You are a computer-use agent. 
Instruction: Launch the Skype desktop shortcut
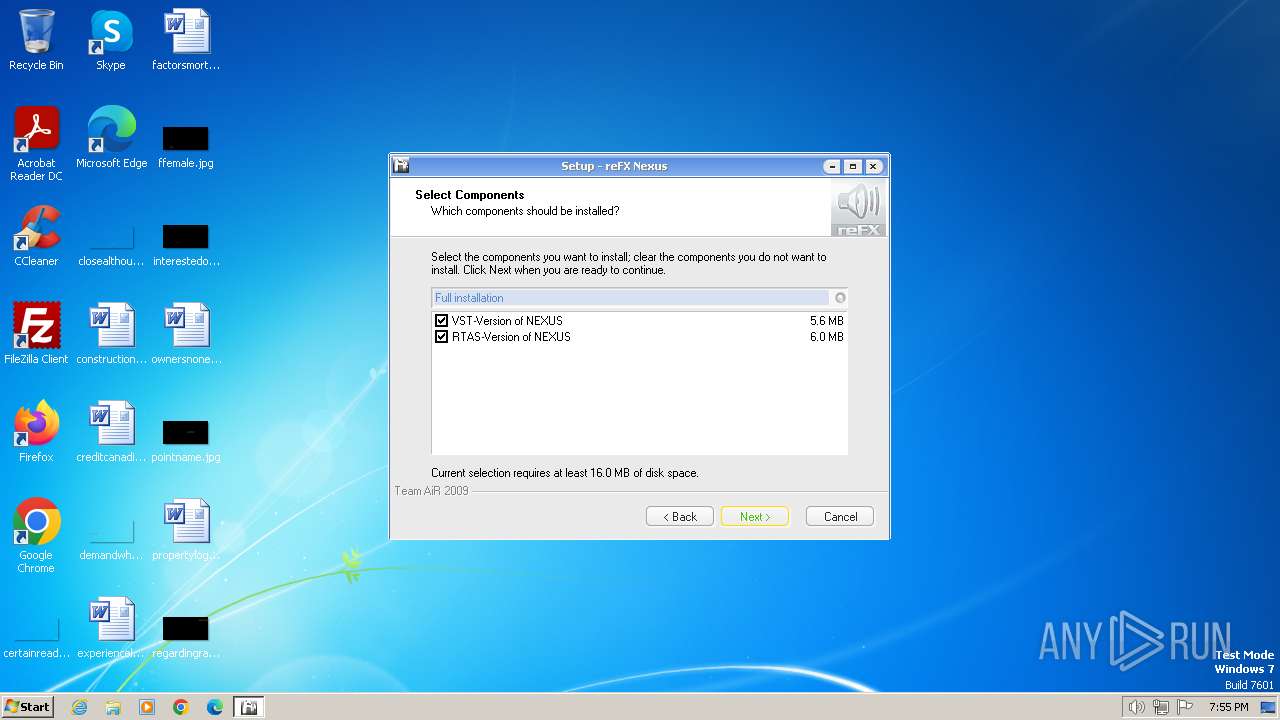point(110,40)
